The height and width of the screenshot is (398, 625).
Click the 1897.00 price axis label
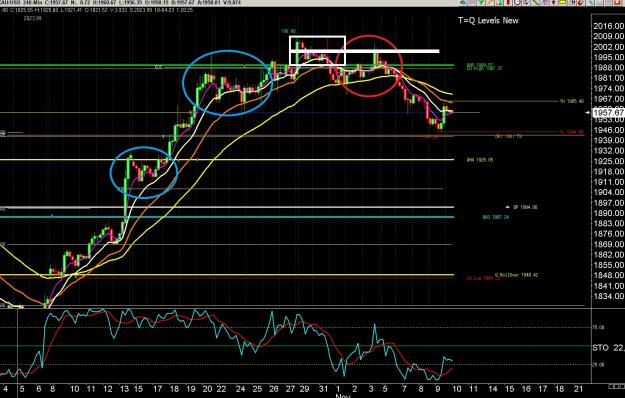tap(608, 203)
